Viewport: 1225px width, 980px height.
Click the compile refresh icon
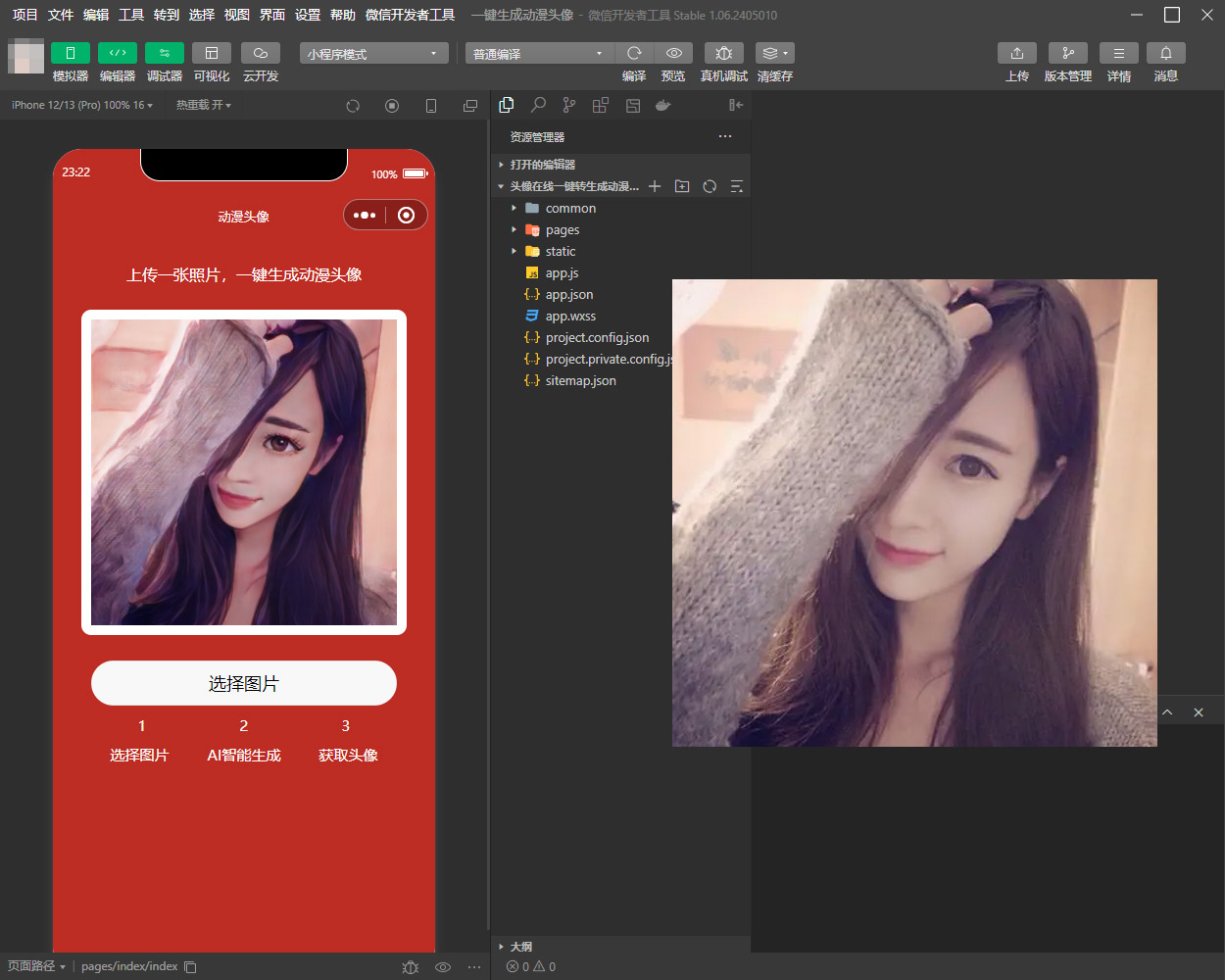click(x=634, y=53)
